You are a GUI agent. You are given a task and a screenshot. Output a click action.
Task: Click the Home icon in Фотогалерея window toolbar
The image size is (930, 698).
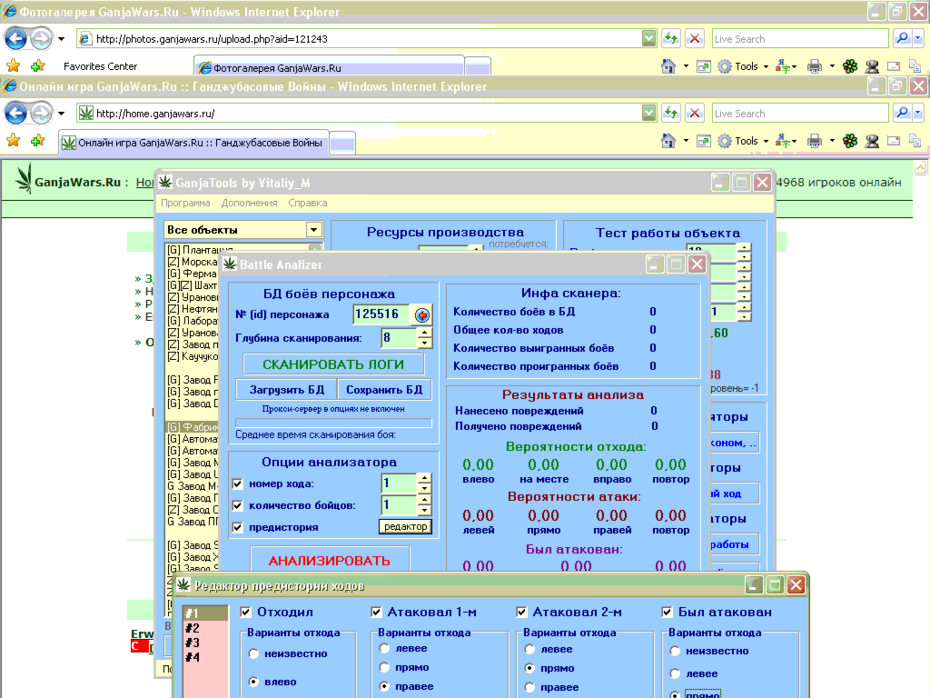click(668, 66)
